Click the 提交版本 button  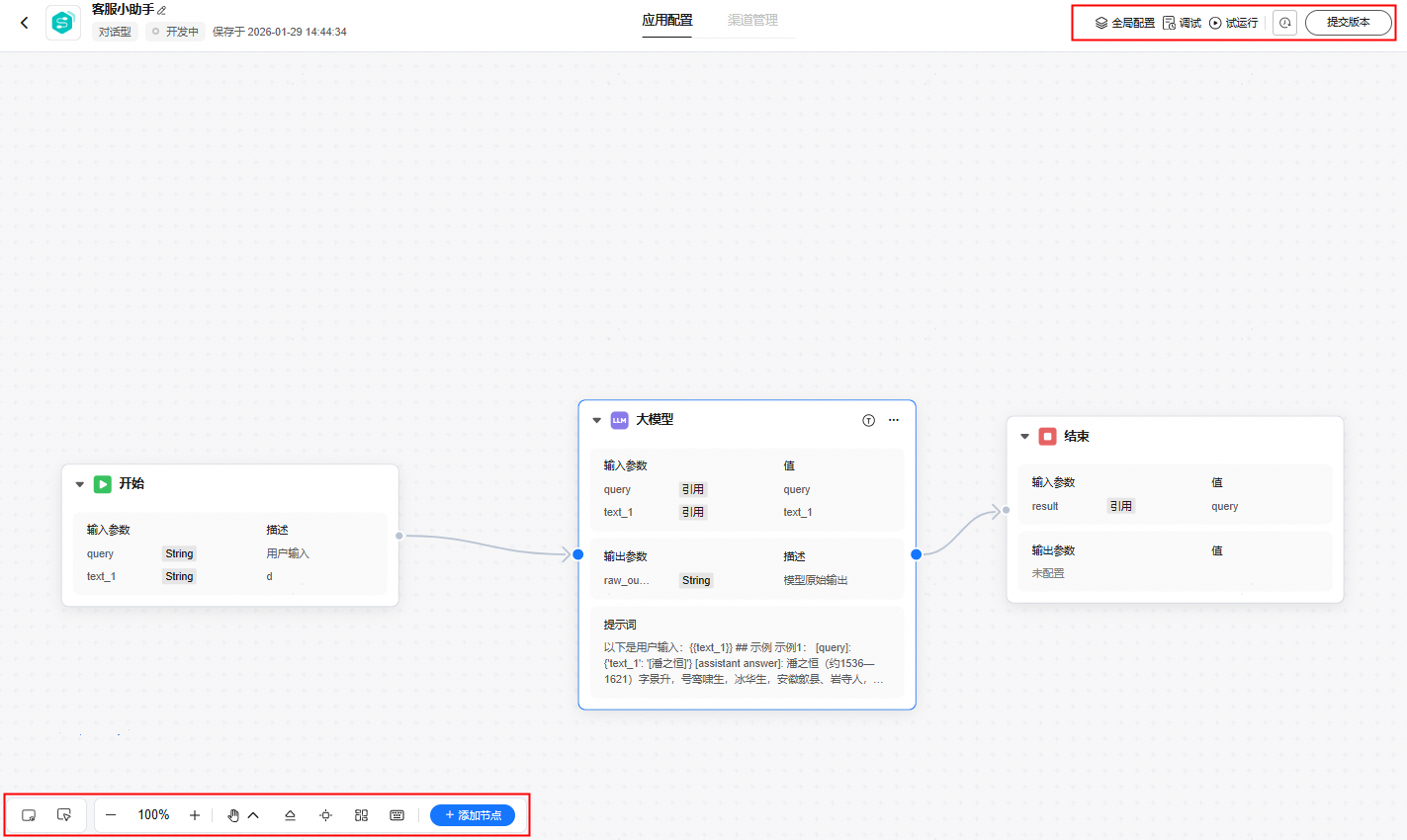tap(1348, 23)
